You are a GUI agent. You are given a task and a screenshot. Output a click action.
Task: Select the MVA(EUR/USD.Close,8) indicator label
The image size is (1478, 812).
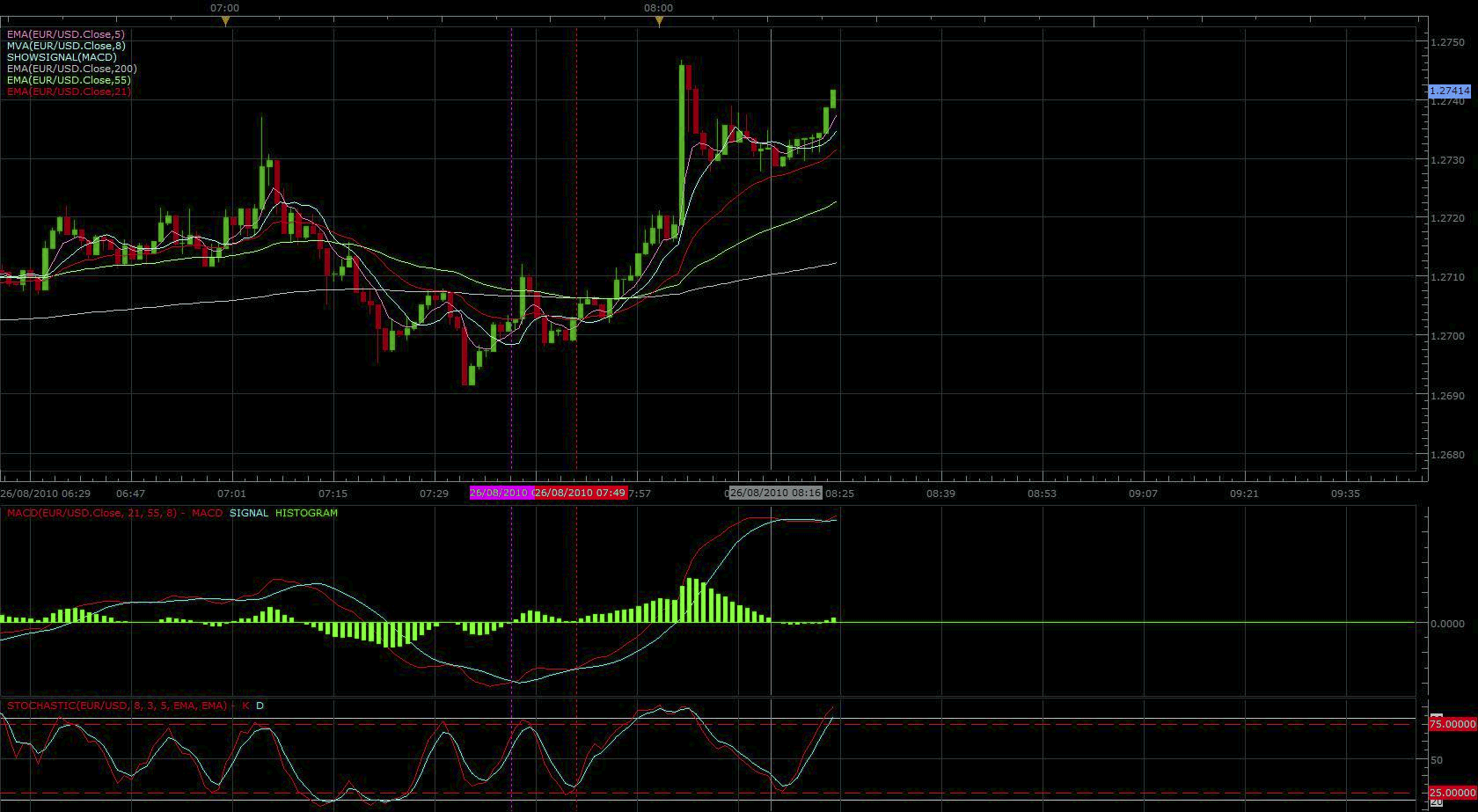coord(66,46)
